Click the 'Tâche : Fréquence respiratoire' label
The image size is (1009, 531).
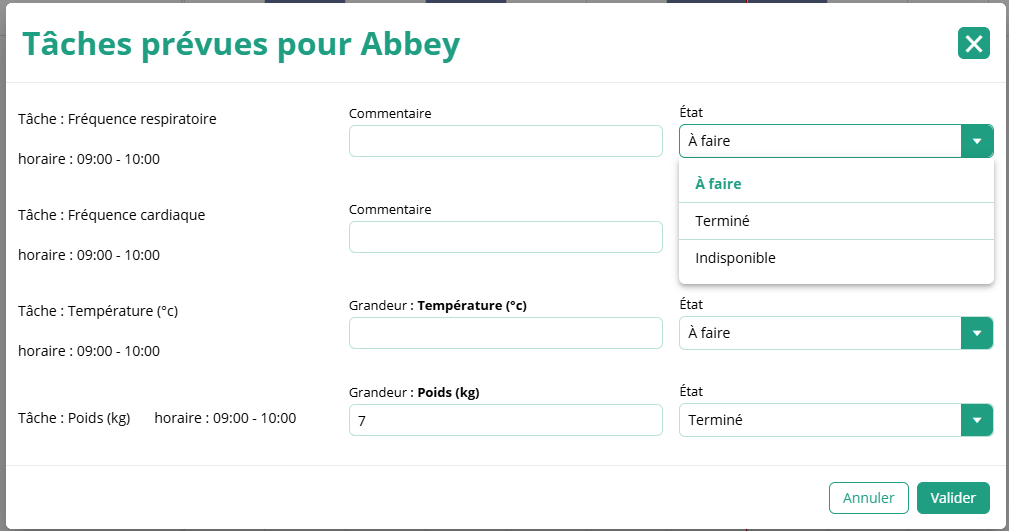click(x=117, y=119)
